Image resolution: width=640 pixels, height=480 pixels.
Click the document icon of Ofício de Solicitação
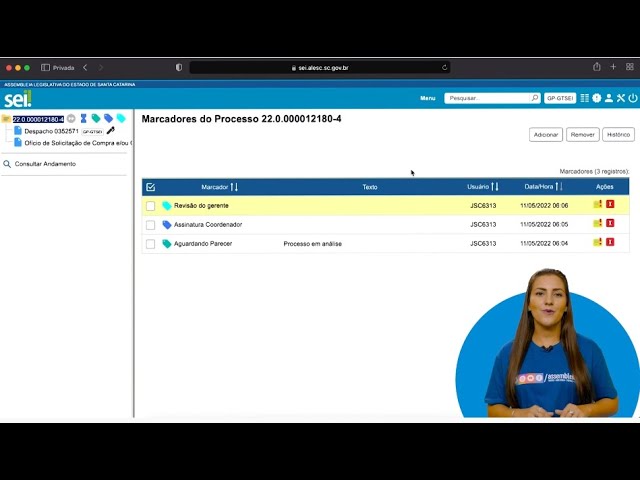18,142
